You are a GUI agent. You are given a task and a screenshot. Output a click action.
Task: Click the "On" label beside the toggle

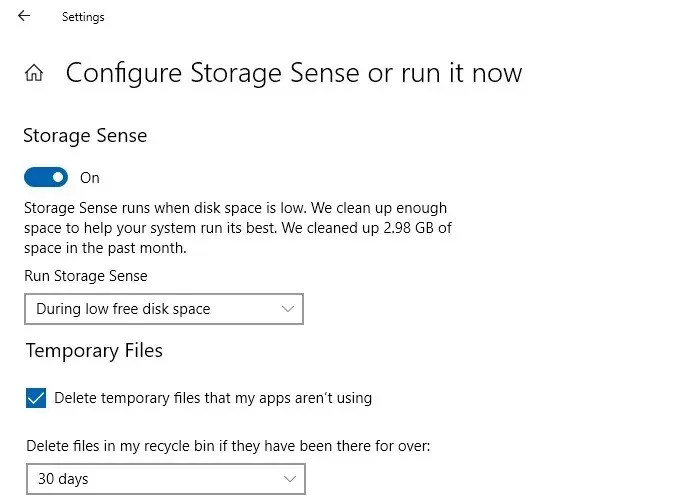[90, 178]
